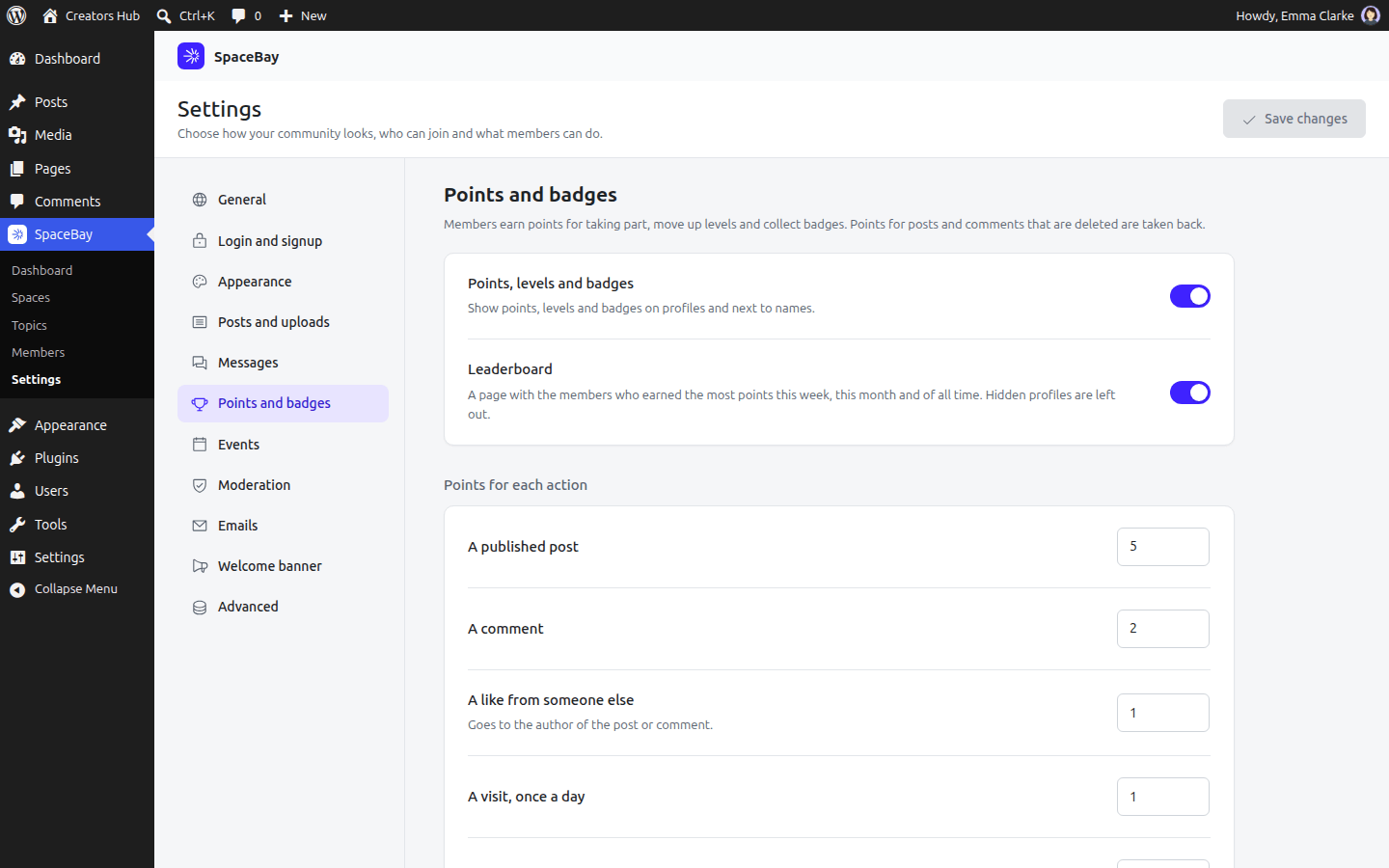Open SpaceBay Topics submenu item
Image resolution: width=1389 pixels, height=868 pixels.
click(x=77, y=326)
